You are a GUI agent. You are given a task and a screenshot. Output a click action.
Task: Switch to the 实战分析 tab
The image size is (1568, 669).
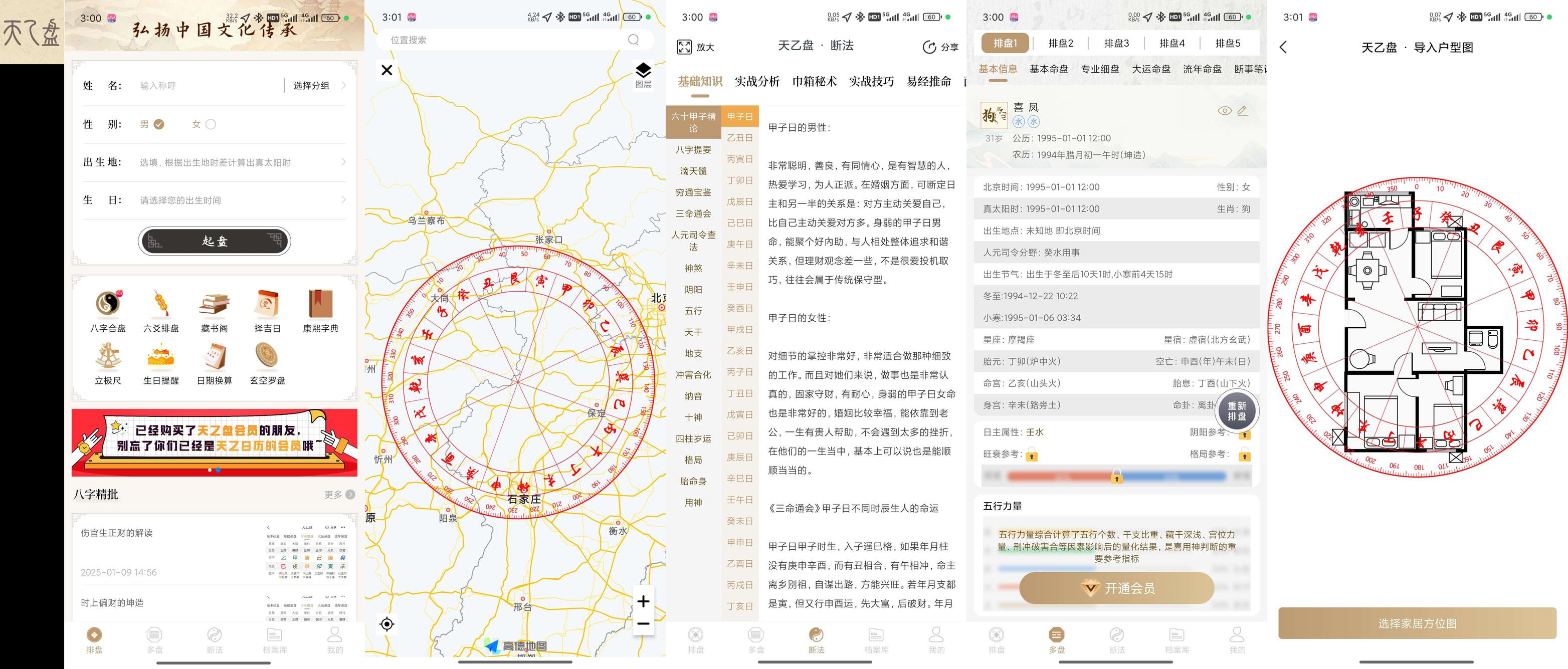coord(756,82)
